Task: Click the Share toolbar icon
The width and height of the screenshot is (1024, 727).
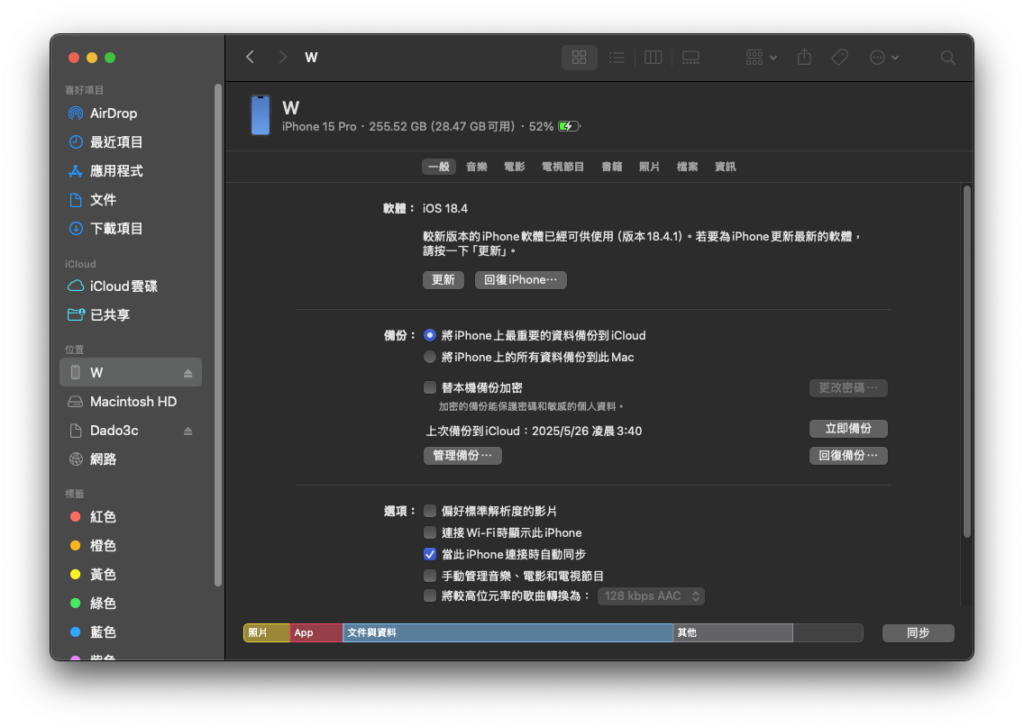Action: [805, 57]
